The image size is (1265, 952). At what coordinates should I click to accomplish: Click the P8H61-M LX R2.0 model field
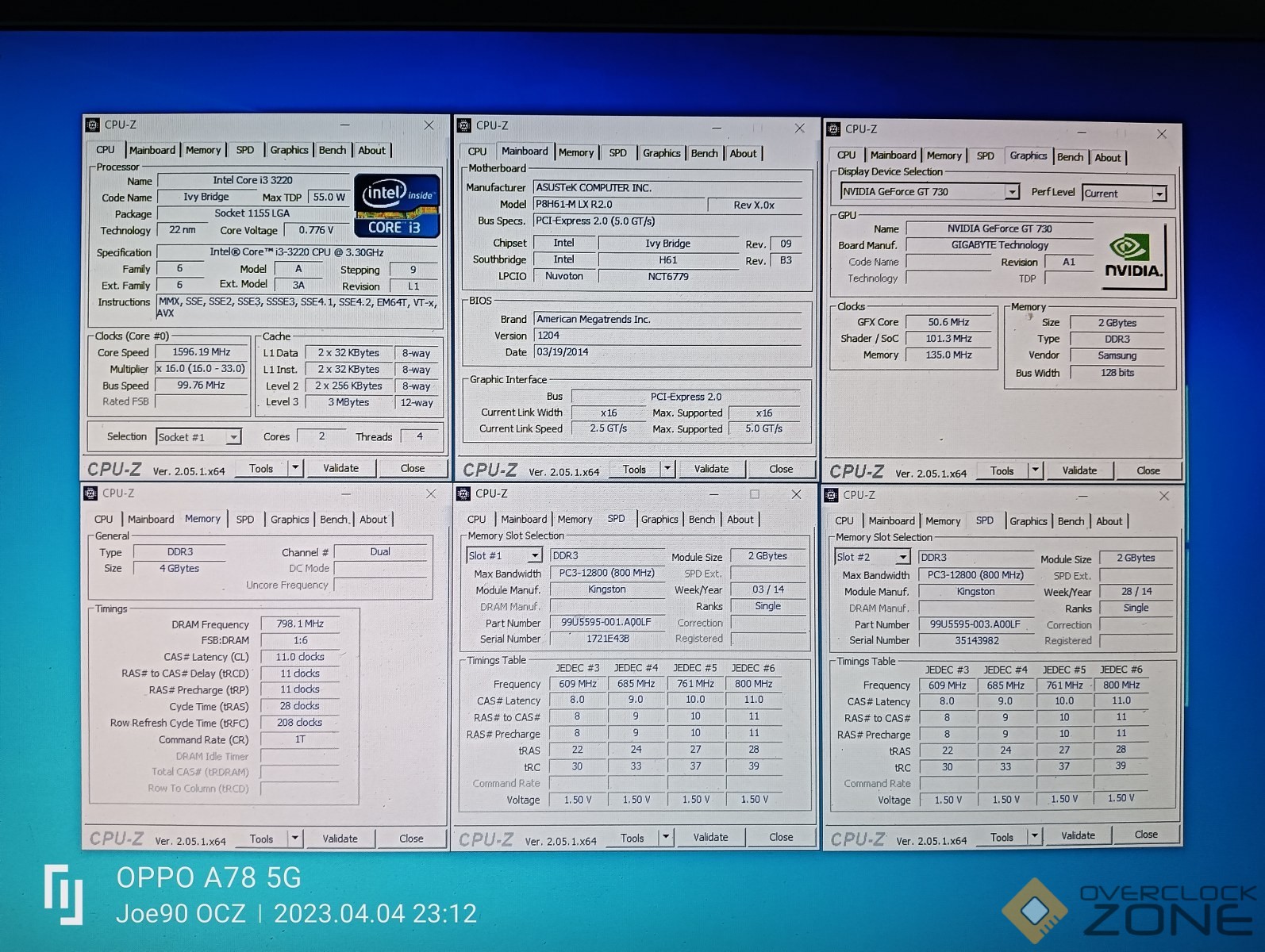pos(619,205)
